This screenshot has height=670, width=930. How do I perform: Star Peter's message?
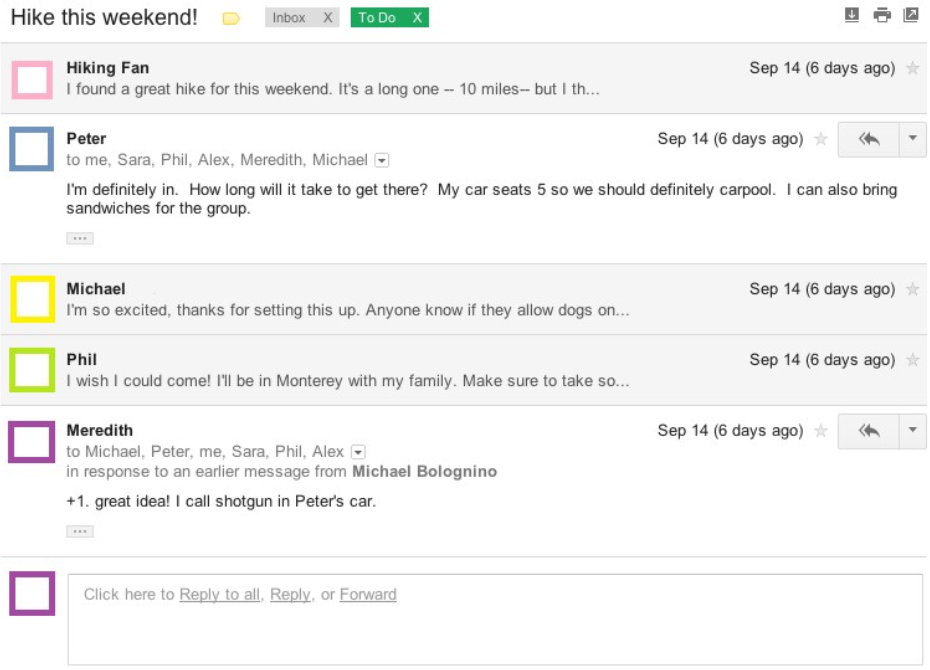coord(820,140)
